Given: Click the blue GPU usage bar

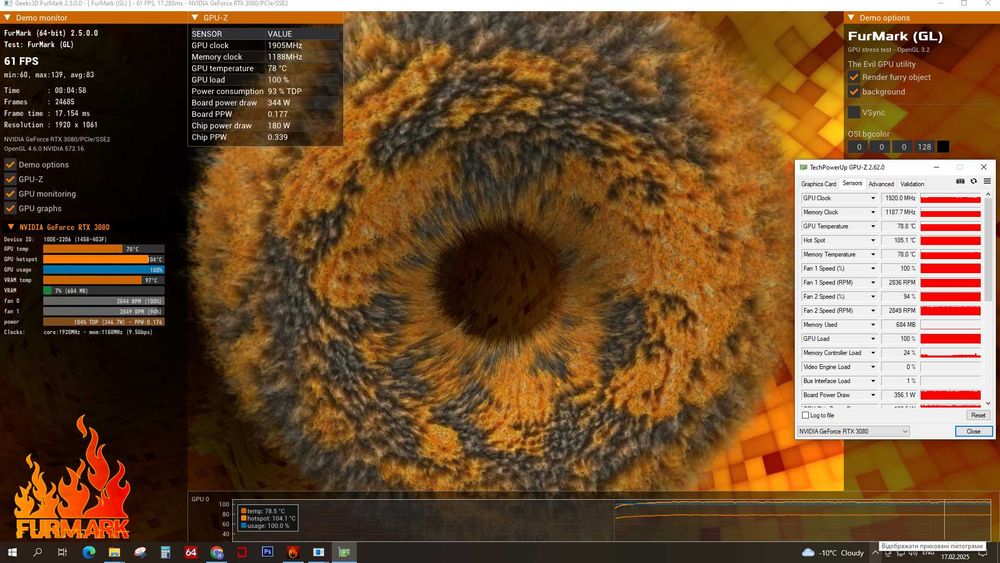Looking at the screenshot, I should 103,270.
